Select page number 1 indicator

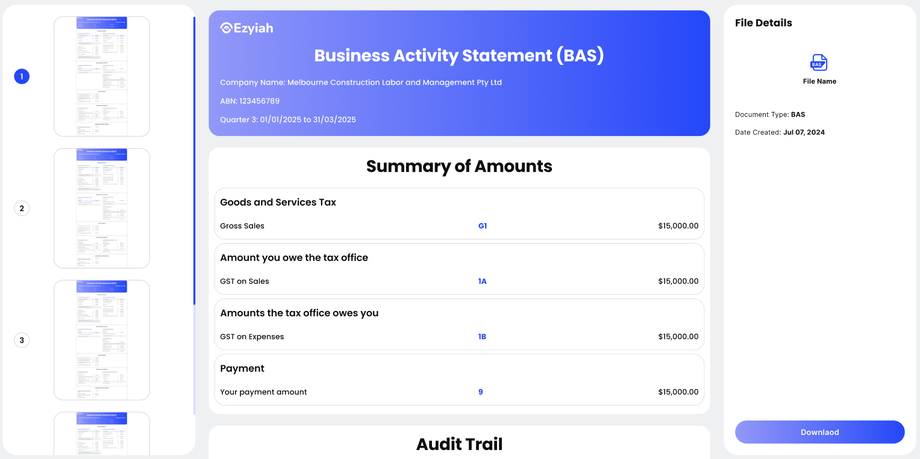point(22,76)
